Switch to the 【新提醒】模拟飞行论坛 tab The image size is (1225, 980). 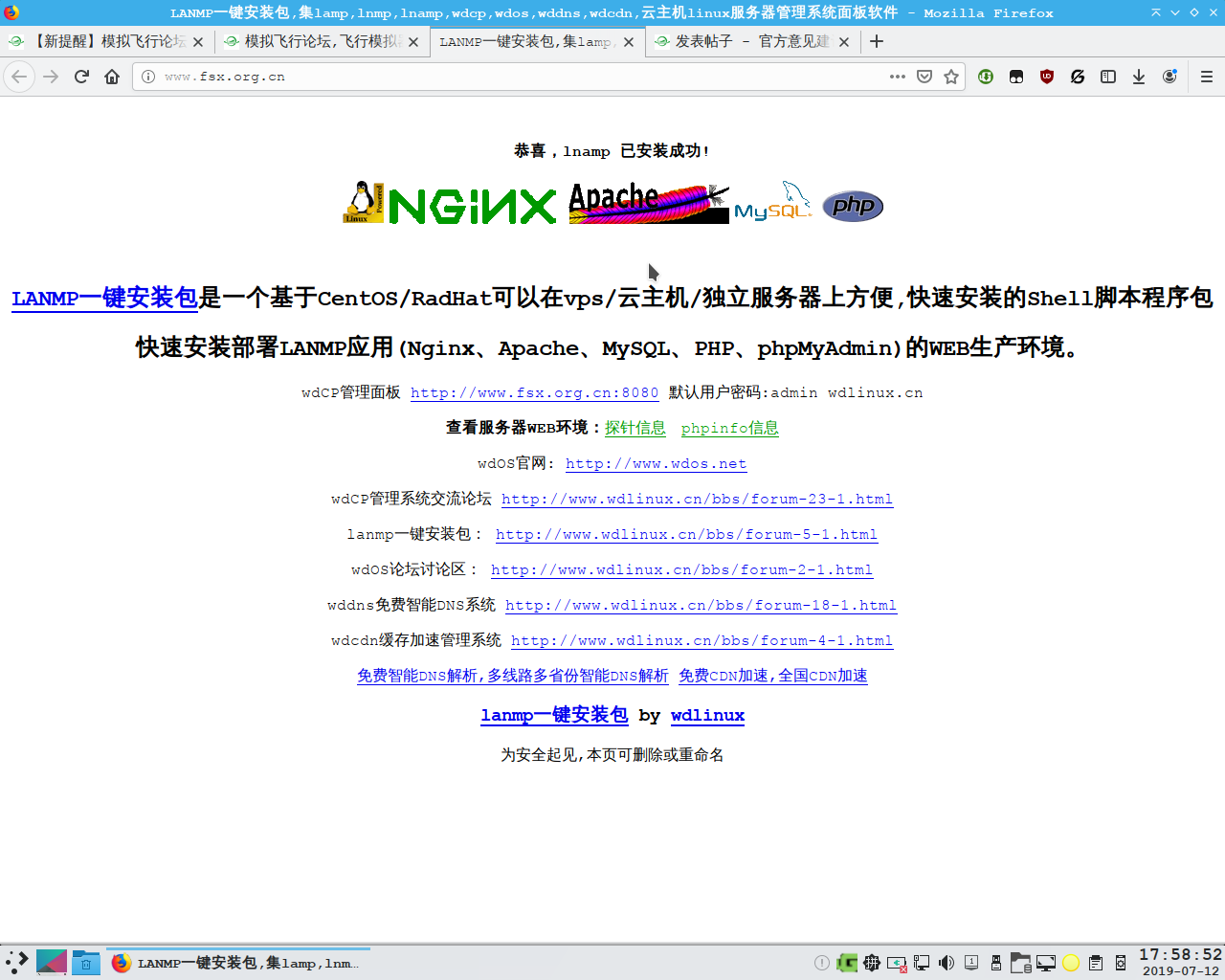click(106, 41)
